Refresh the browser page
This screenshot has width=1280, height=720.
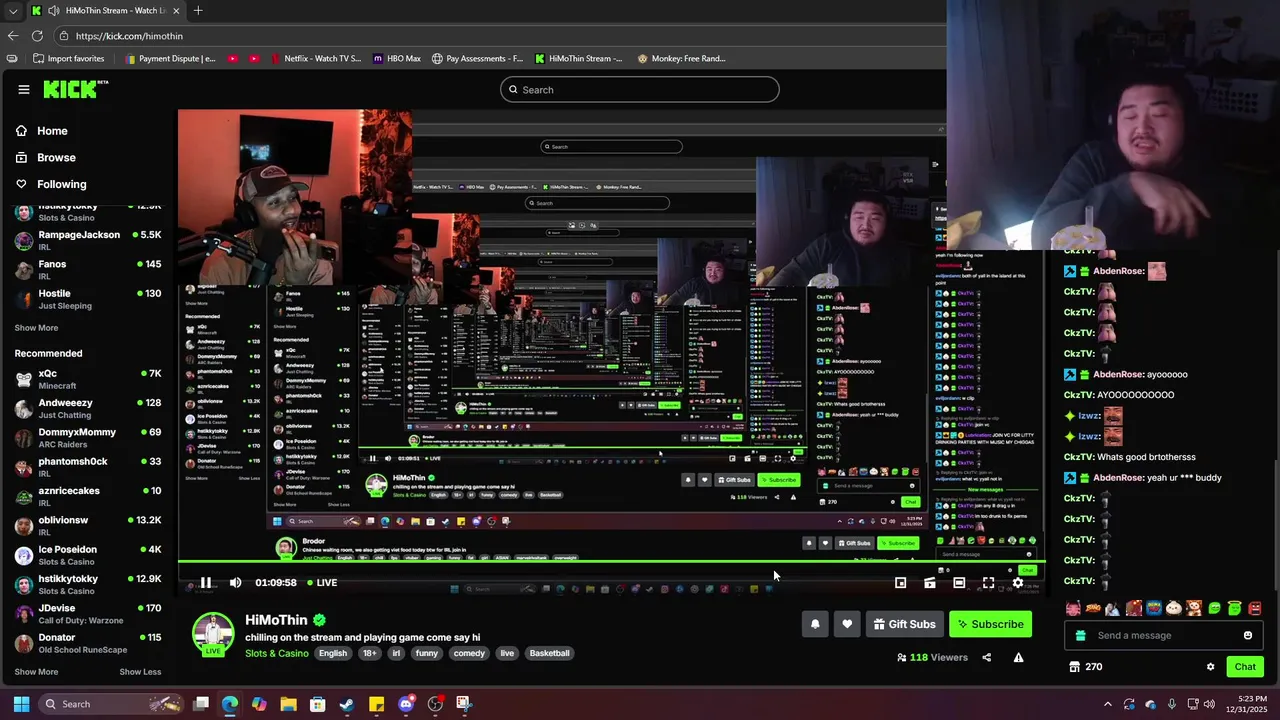pos(37,35)
